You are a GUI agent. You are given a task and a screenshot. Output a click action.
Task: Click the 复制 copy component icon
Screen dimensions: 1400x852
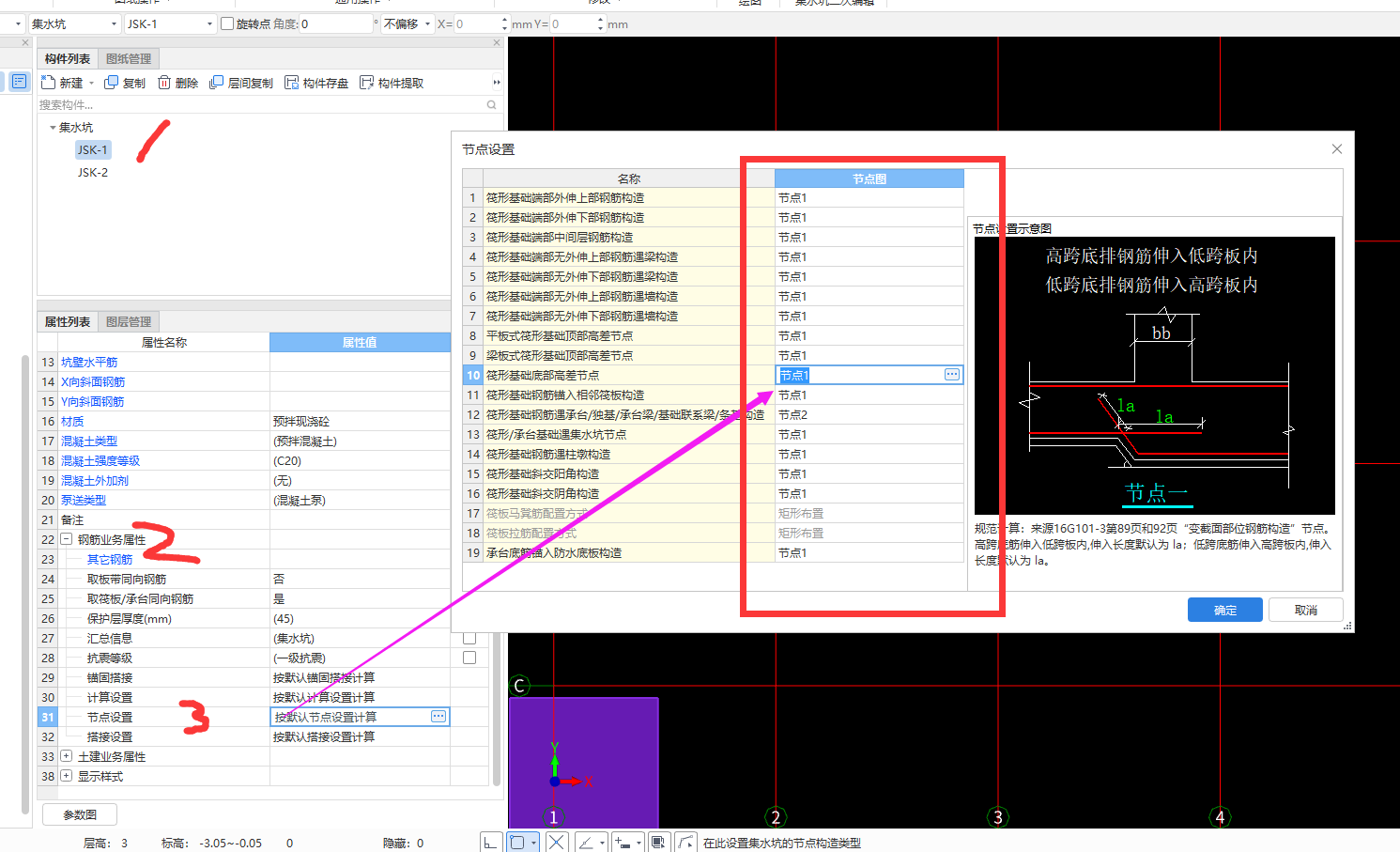[x=111, y=83]
